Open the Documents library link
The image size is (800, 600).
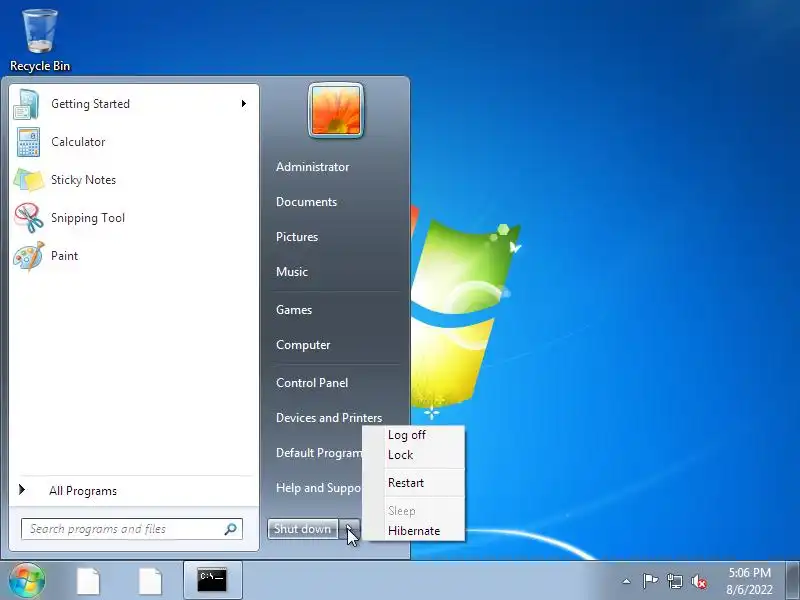(x=307, y=202)
